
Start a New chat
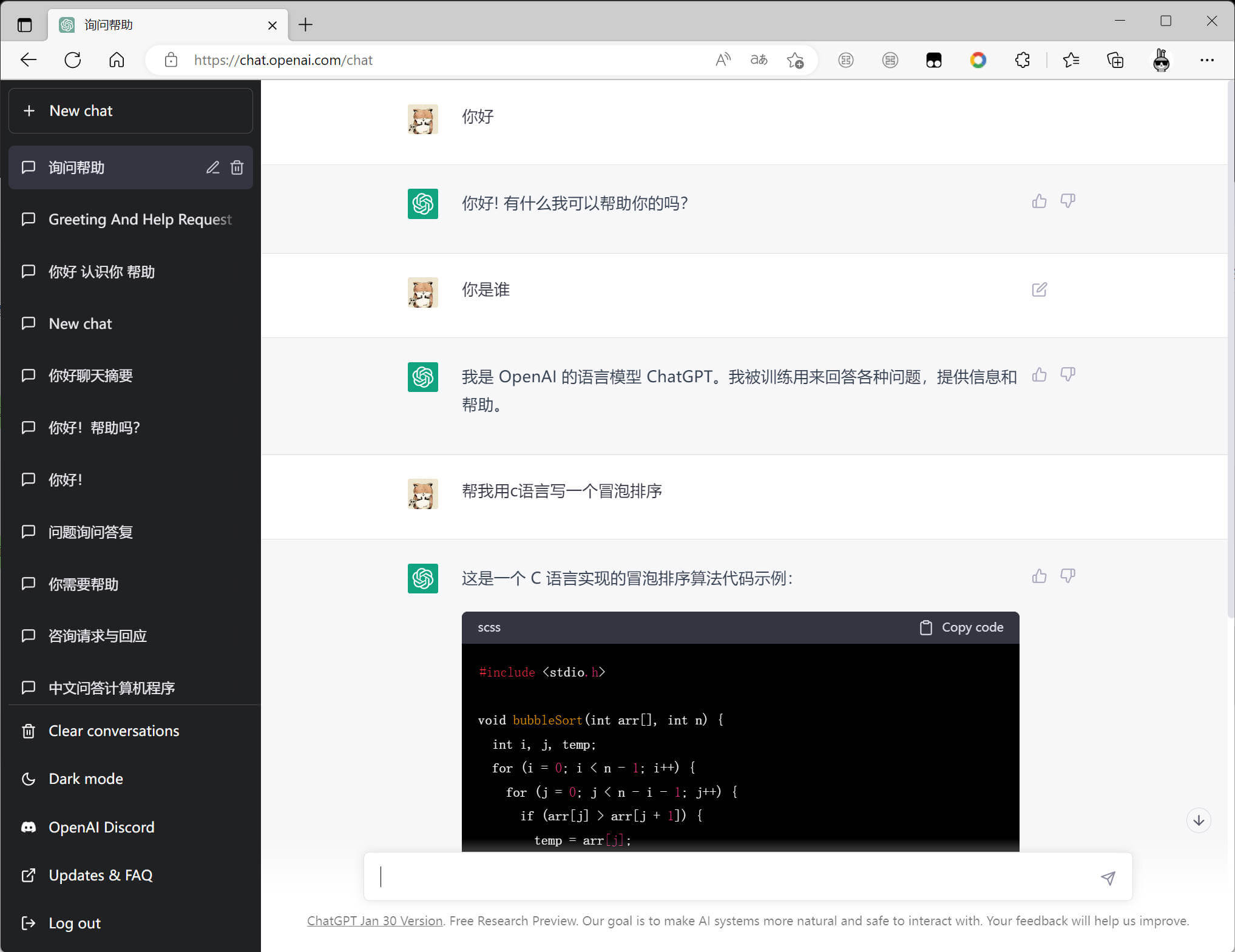click(130, 110)
